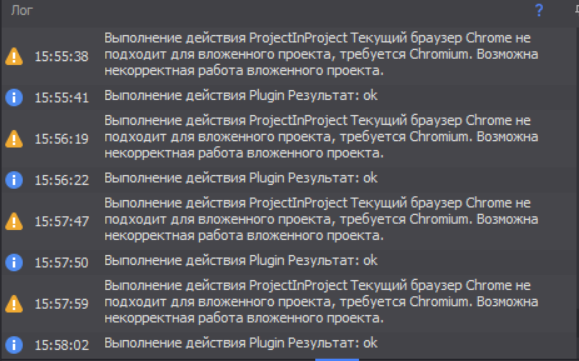Select the Plugin result ok message at 15:57:50
Image resolution: width=579 pixels, height=361 pixels.
(x=241, y=261)
